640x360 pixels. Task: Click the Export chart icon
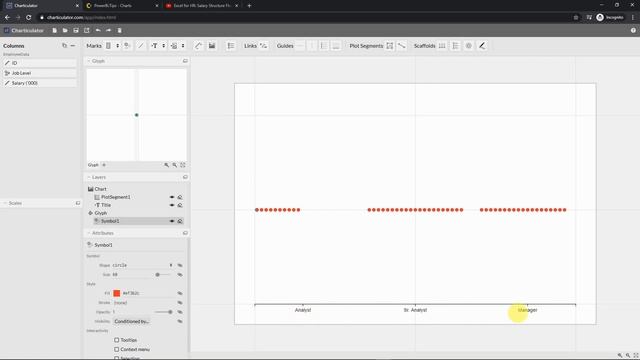pyautogui.click(x=87, y=30)
